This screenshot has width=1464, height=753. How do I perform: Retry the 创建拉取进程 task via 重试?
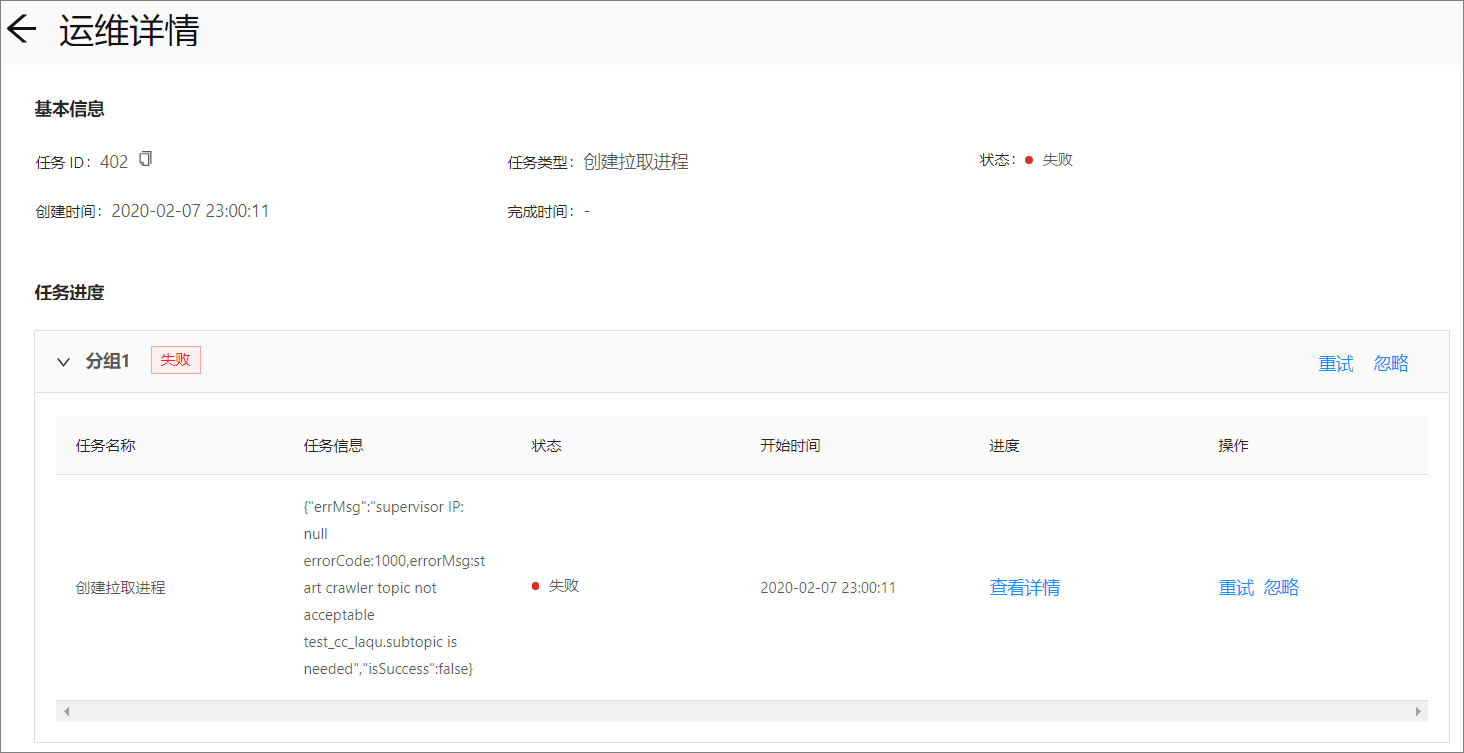[1235, 587]
